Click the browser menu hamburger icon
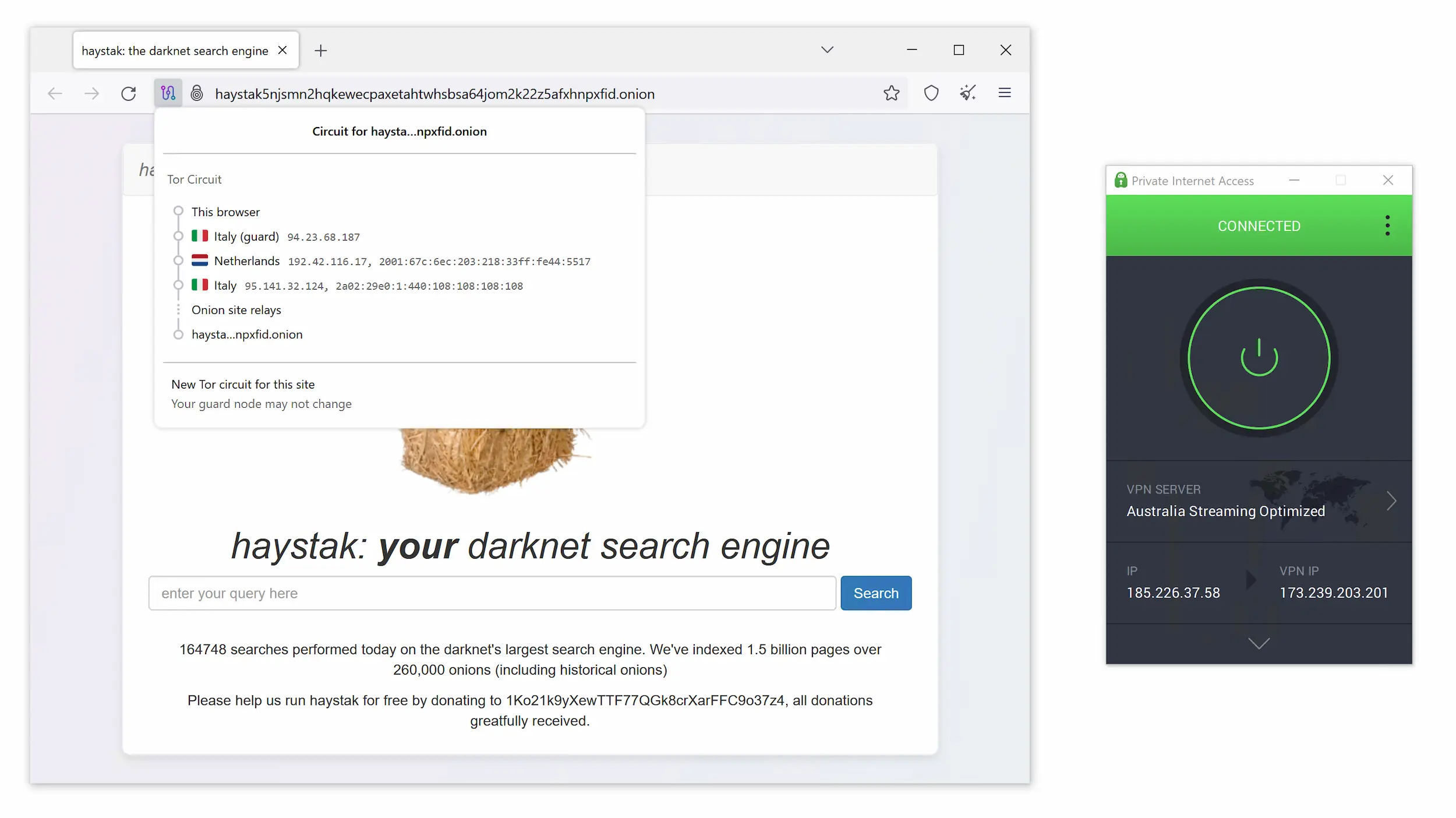1456x818 pixels. pyautogui.click(x=1007, y=93)
